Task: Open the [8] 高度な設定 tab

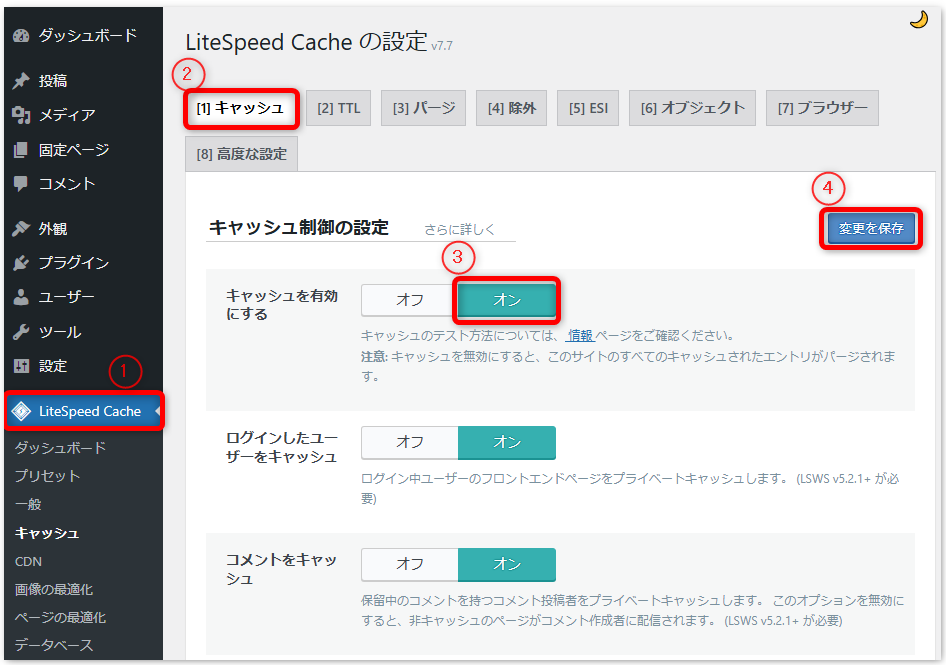Action: pos(241,154)
